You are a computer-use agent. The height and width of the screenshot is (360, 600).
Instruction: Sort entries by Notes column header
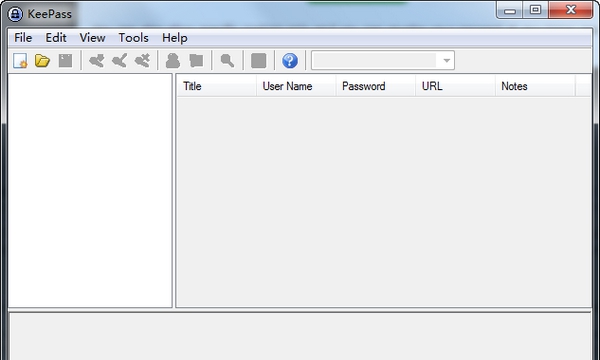pyautogui.click(x=535, y=86)
